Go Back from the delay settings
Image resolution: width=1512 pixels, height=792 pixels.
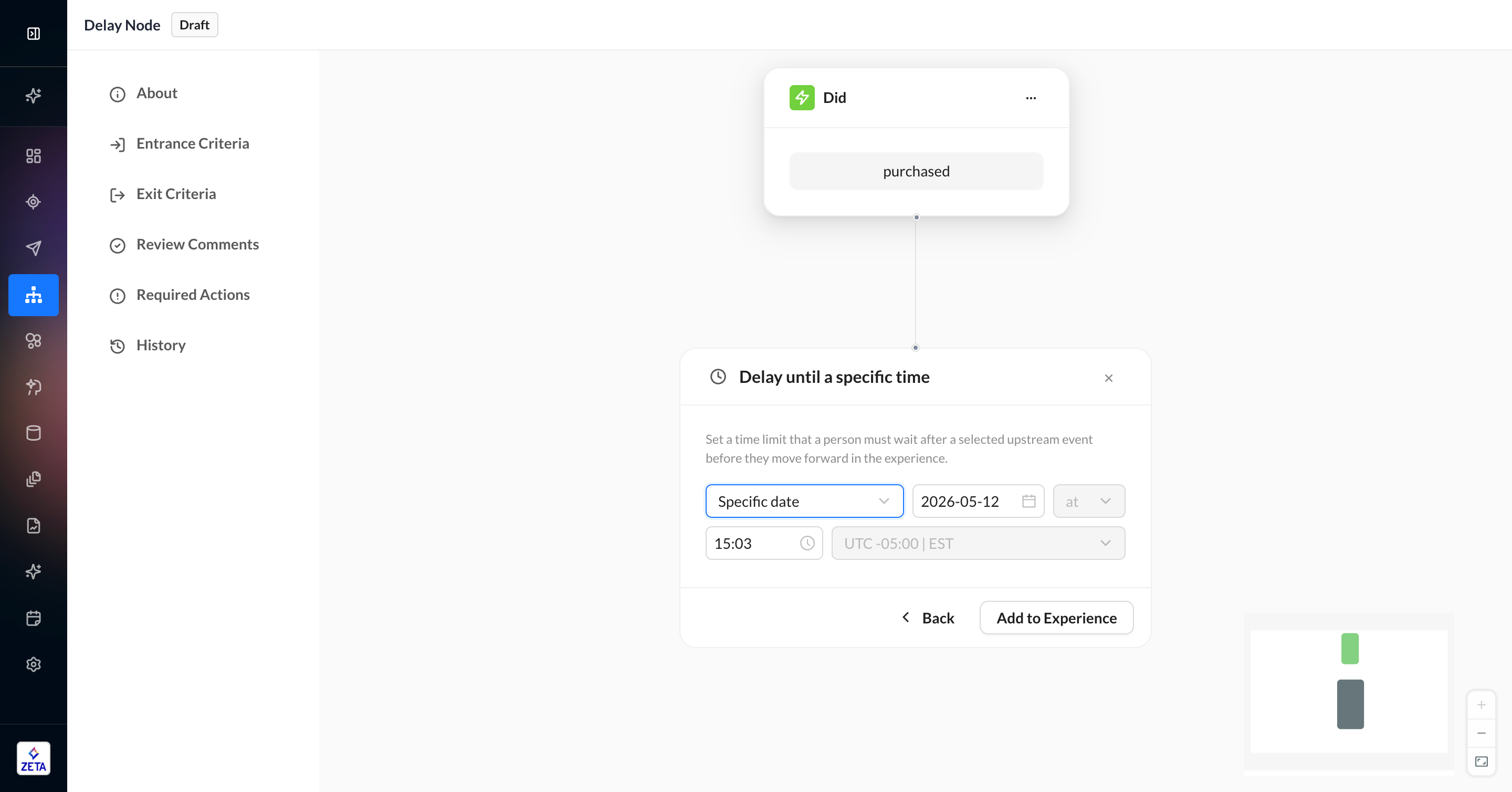928,618
